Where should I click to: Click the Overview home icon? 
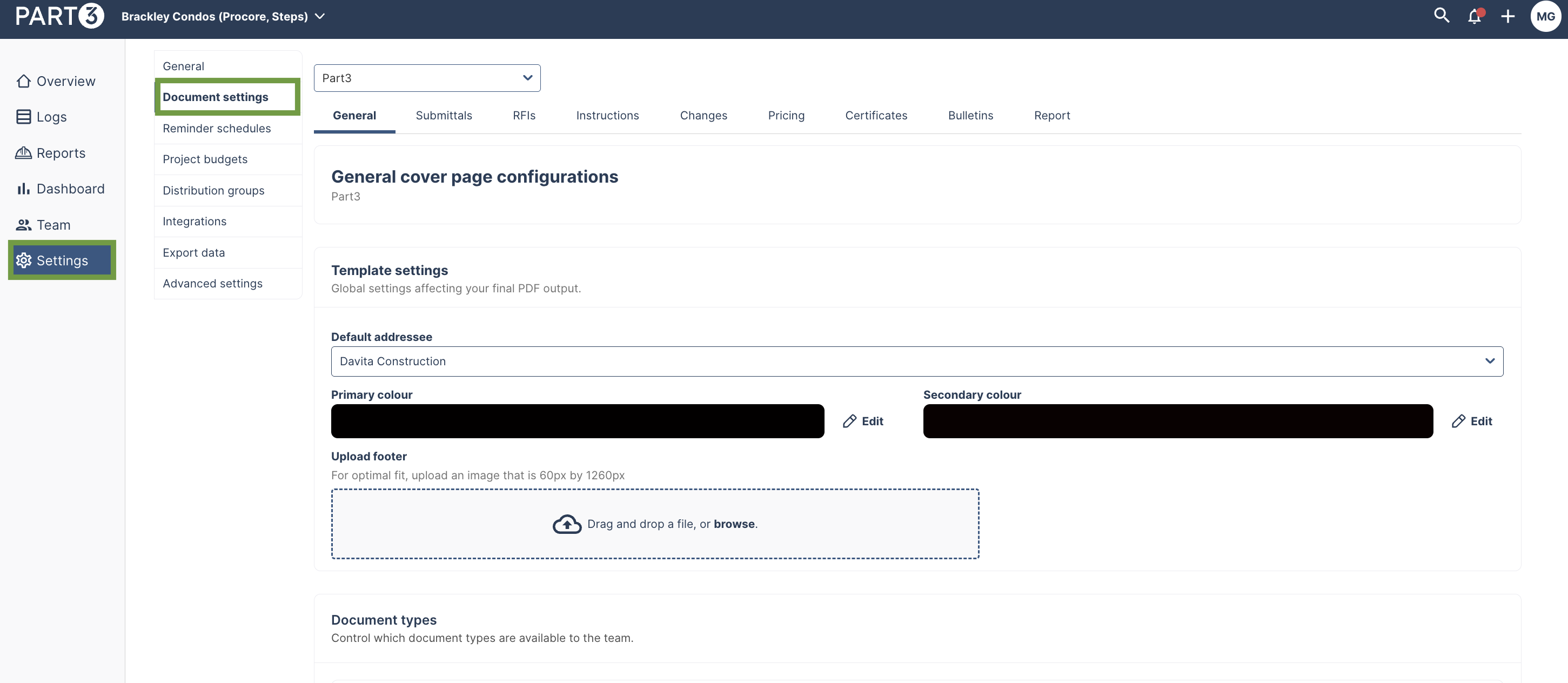point(24,81)
